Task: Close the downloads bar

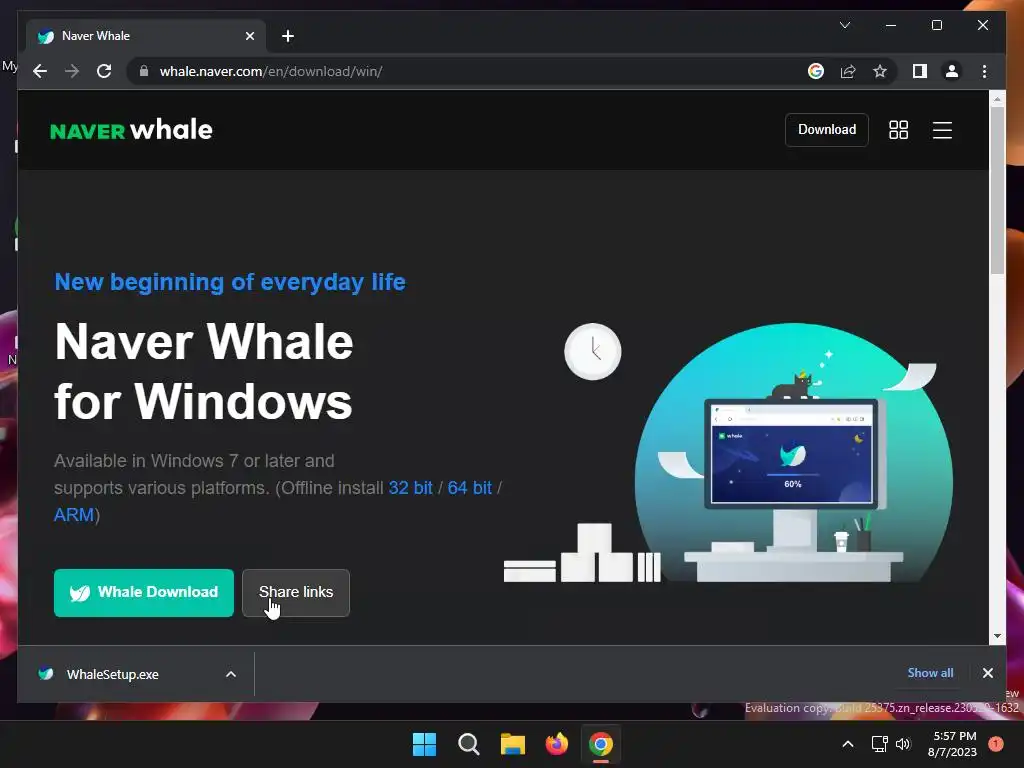Action: [987, 673]
